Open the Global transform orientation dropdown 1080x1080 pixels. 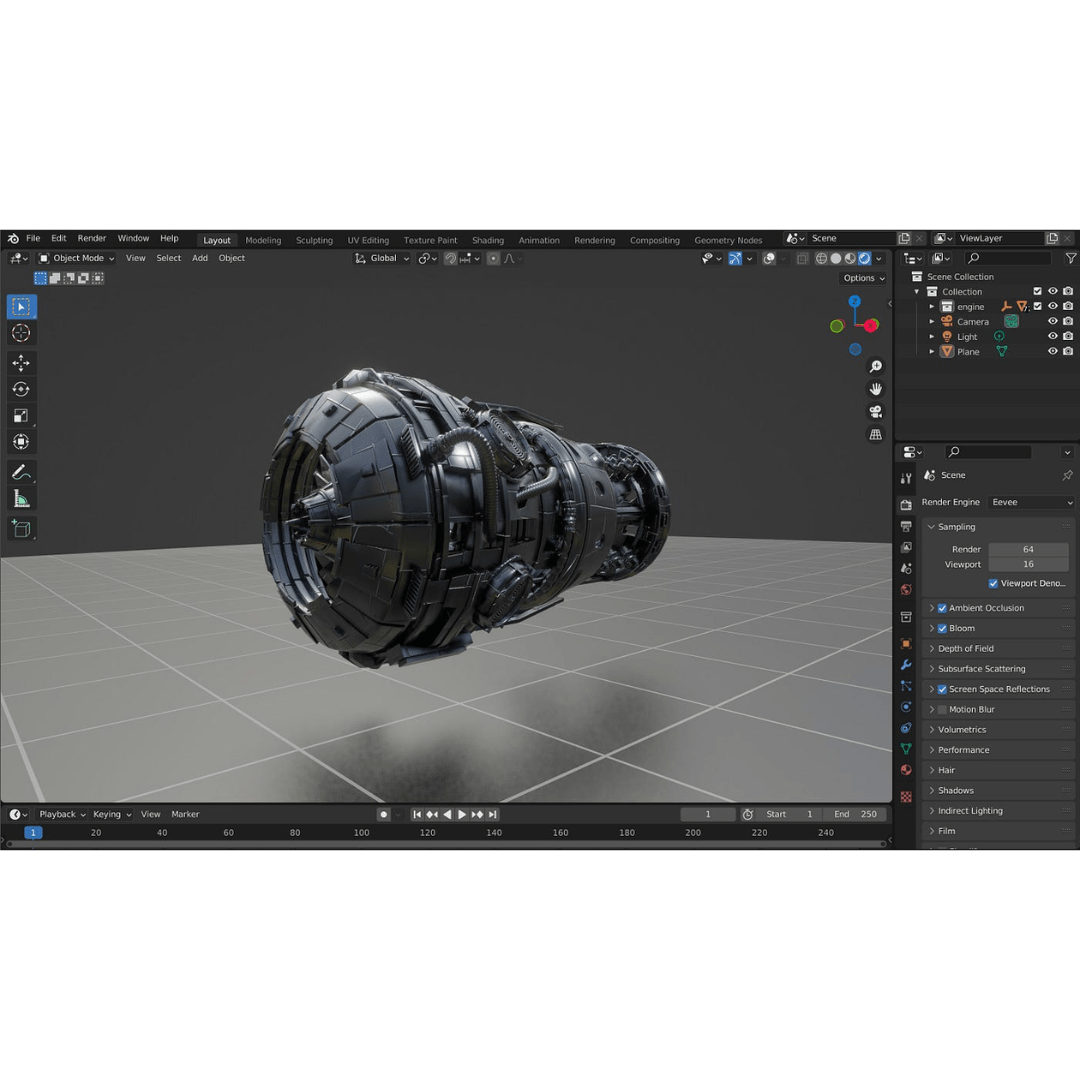pyautogui.click(x=382, y=258)
